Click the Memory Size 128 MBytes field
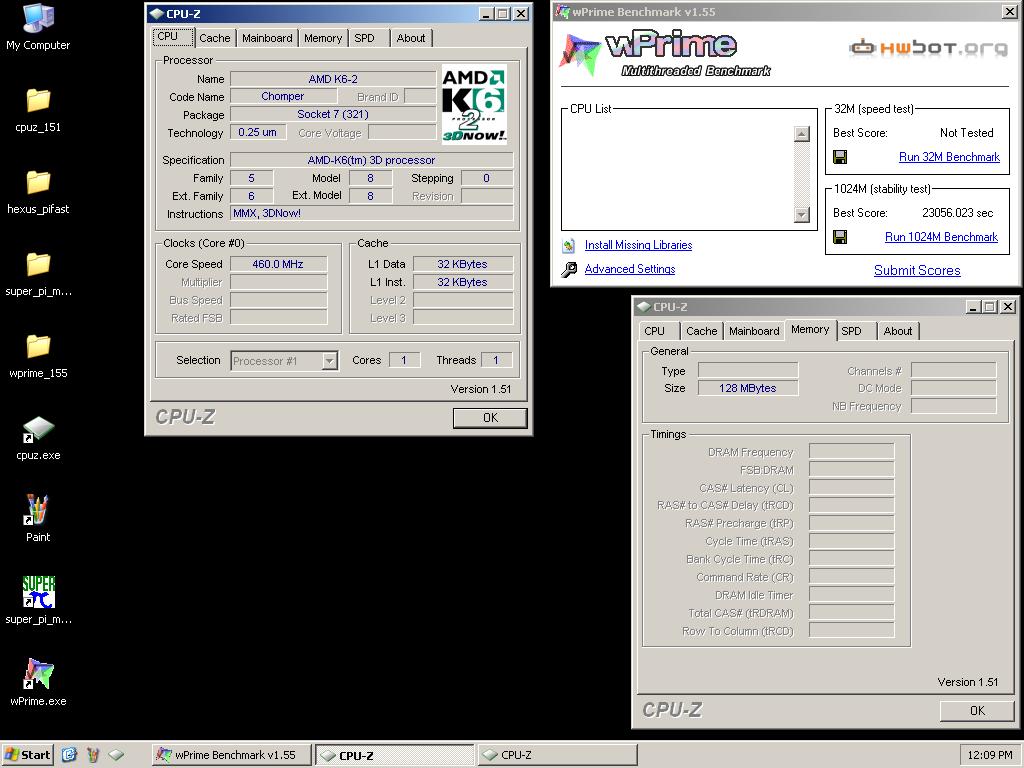The width and height of the screenshot is (1024, 768). click(x=748, y=388)
